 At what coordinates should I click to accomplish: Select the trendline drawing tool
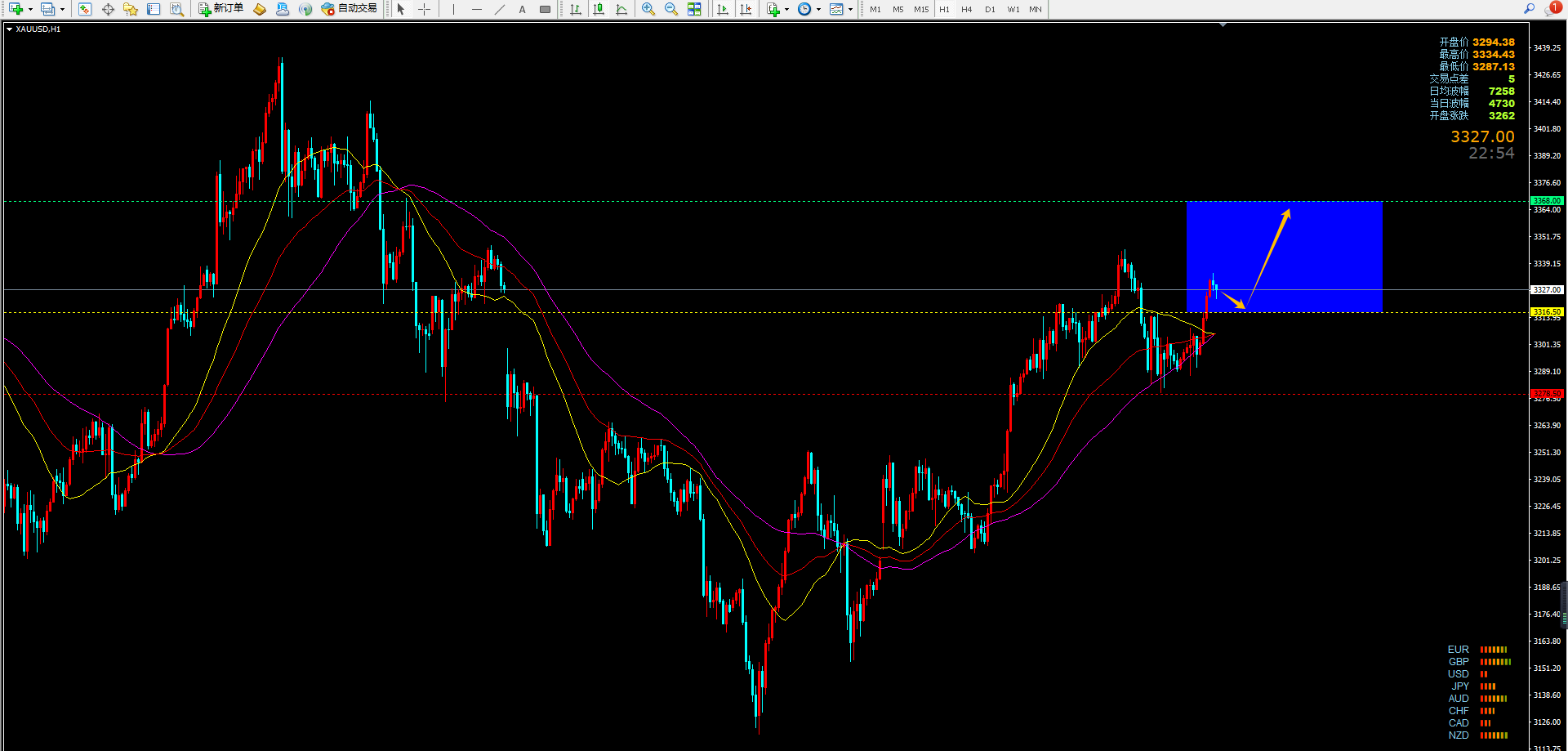coord(500,9)
